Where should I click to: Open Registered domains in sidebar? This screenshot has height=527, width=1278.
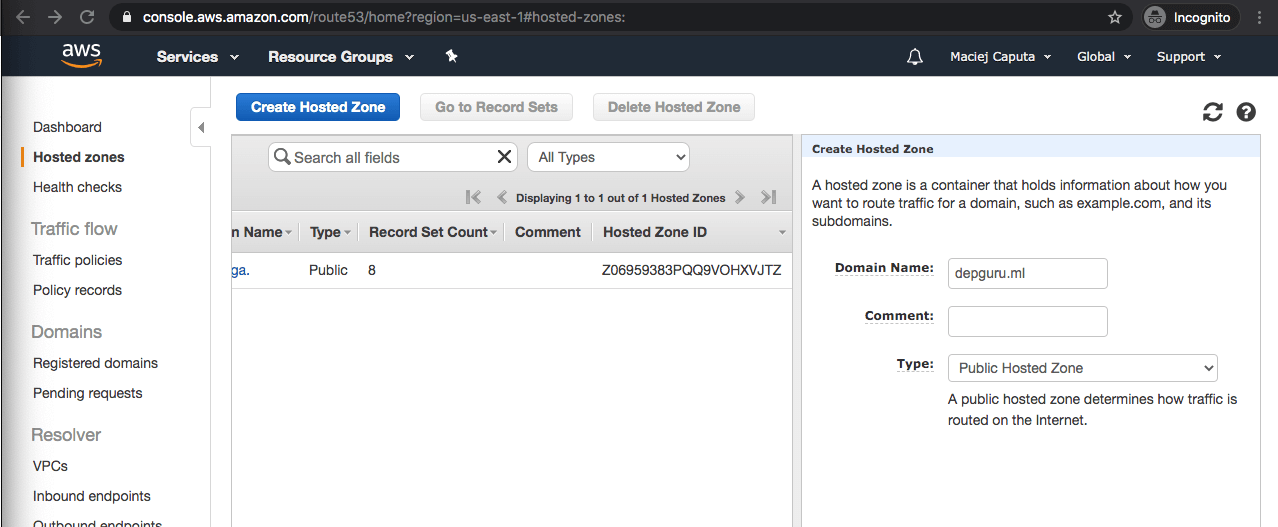tap(95, 363)
